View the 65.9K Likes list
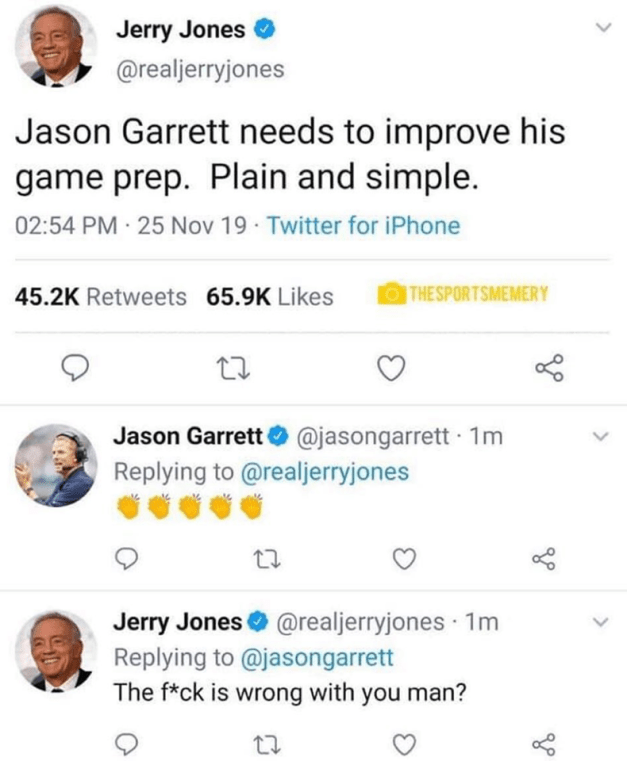This screenshot has width=627, height=761. coord(270,296)
